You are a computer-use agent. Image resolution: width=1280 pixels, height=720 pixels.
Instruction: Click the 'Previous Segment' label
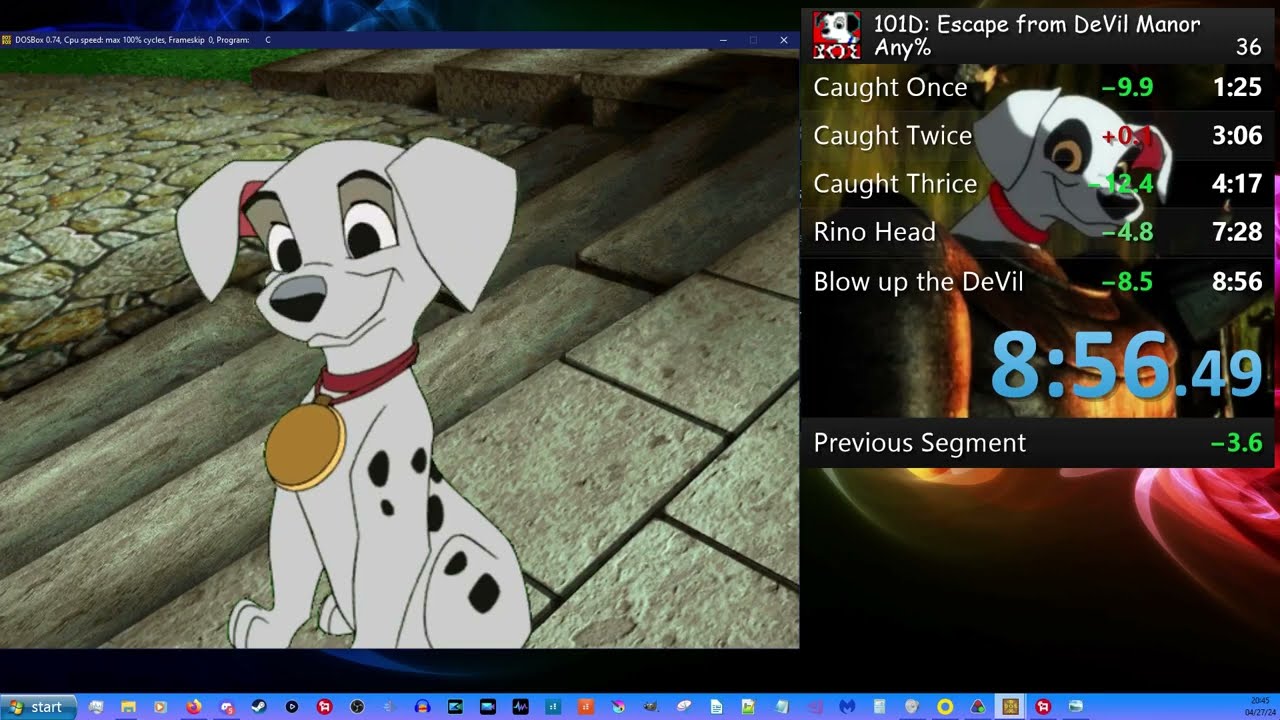click(919, 443)
